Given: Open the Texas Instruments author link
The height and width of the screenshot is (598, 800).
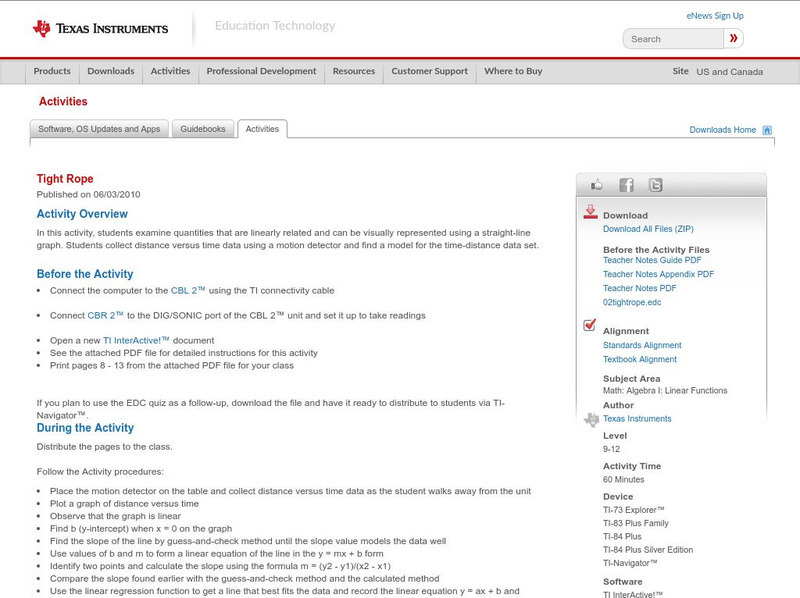Looking at the screenshot, I should pyautogui.click(x=637, y=419).
